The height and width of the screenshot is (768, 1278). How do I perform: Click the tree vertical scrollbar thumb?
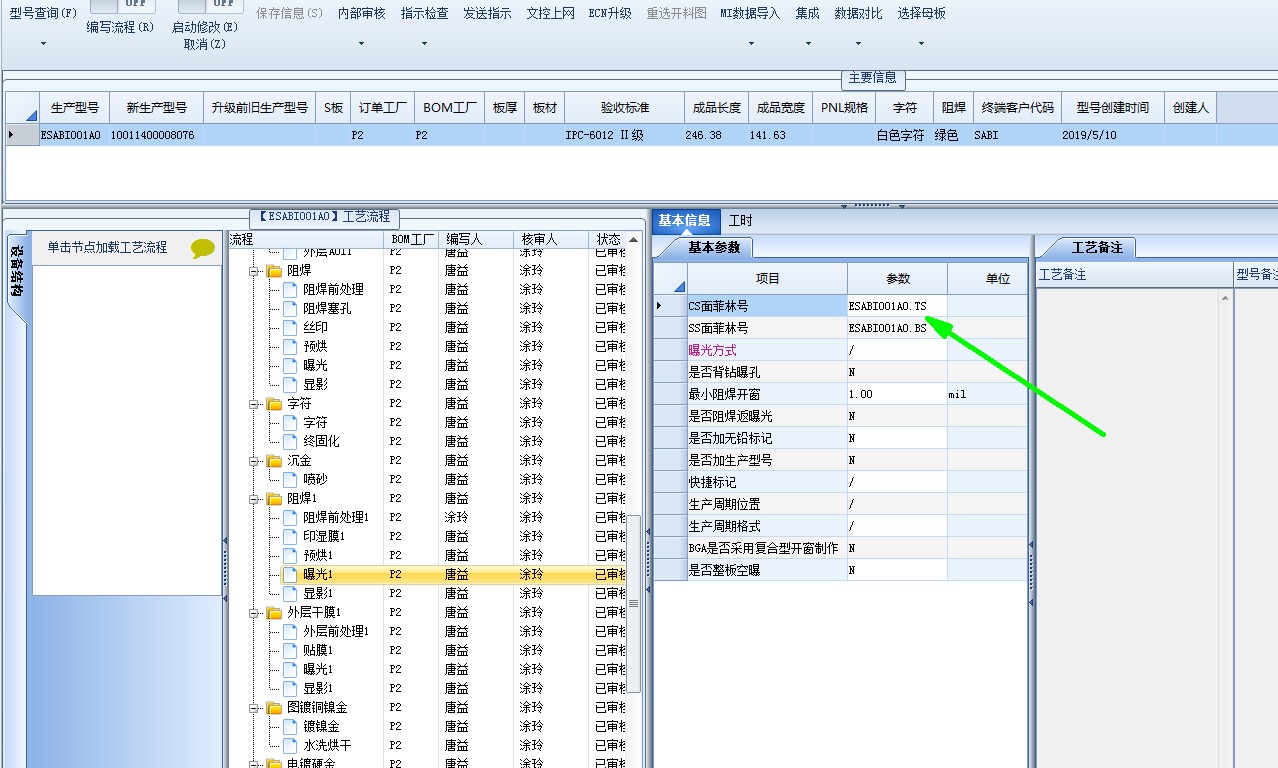633,604
